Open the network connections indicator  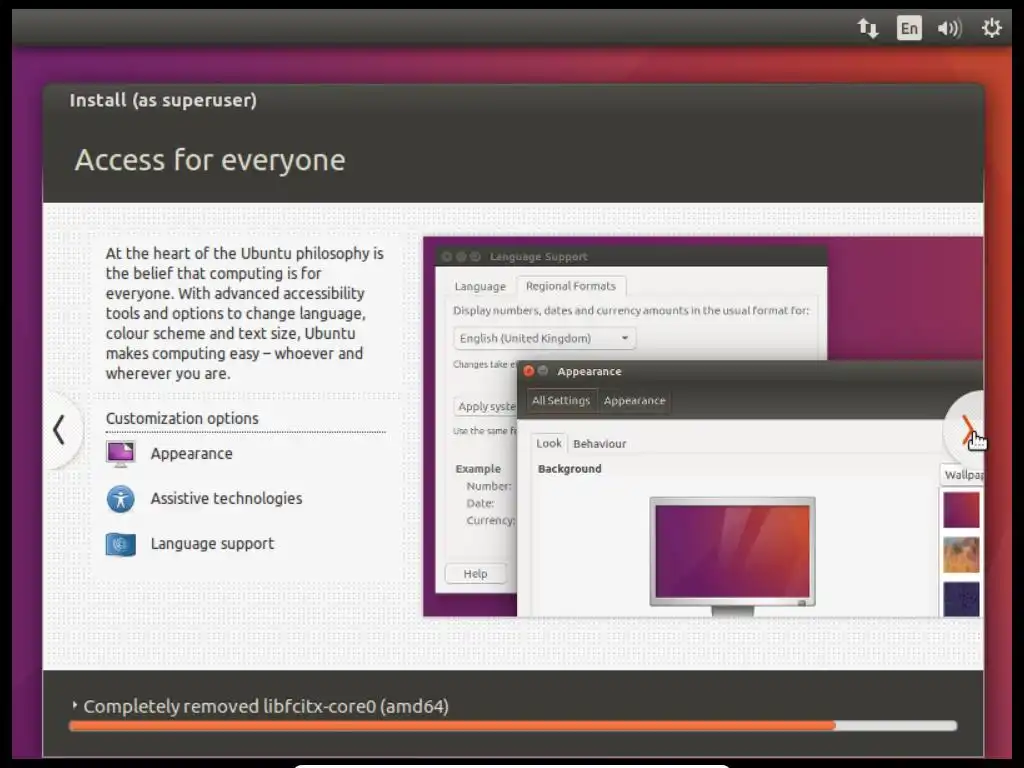(867, 28)
